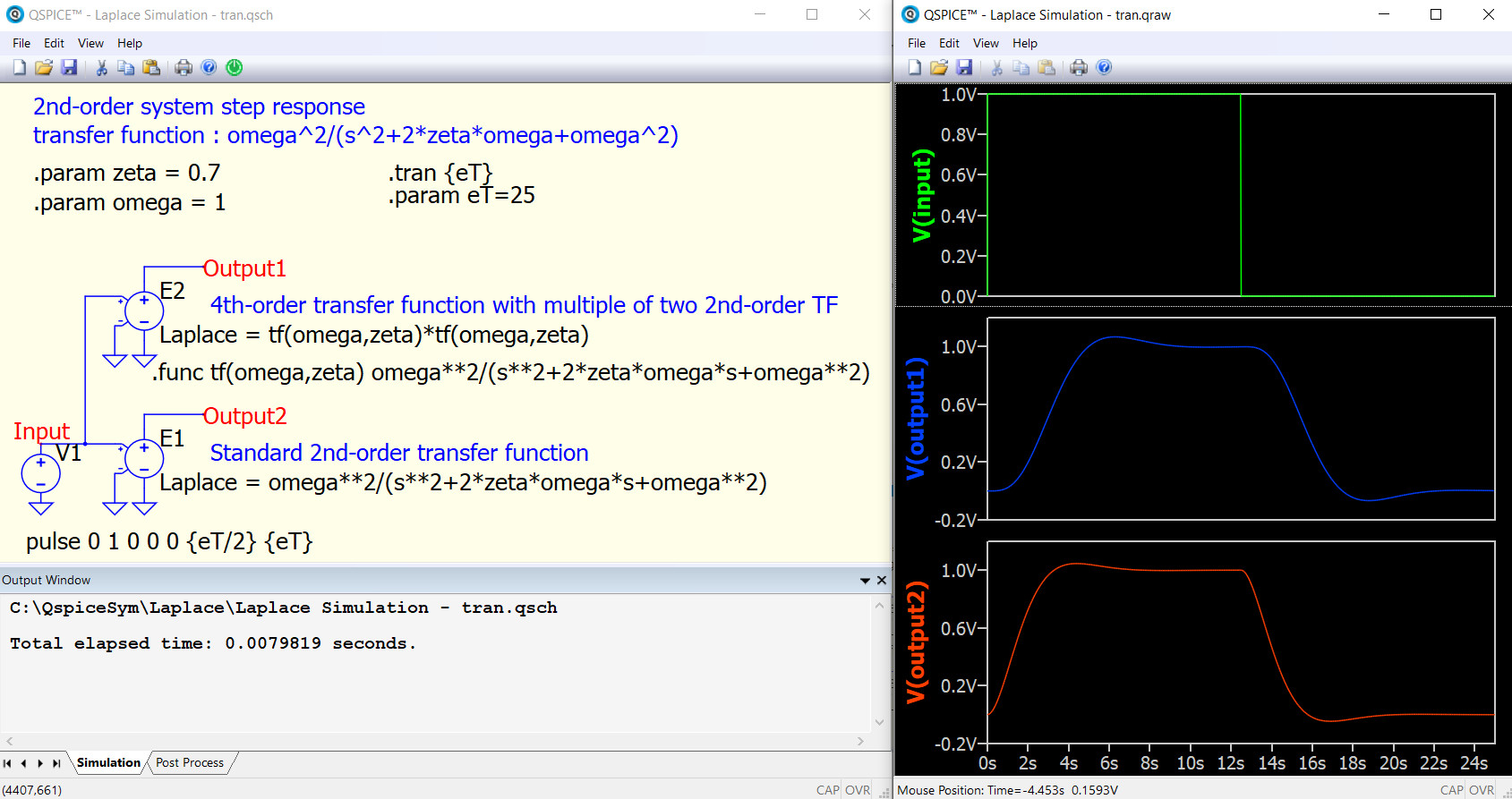This screenshot has width=1512, height=799.
Task: Run simulation with green power icon
Action: click(235, 67)
